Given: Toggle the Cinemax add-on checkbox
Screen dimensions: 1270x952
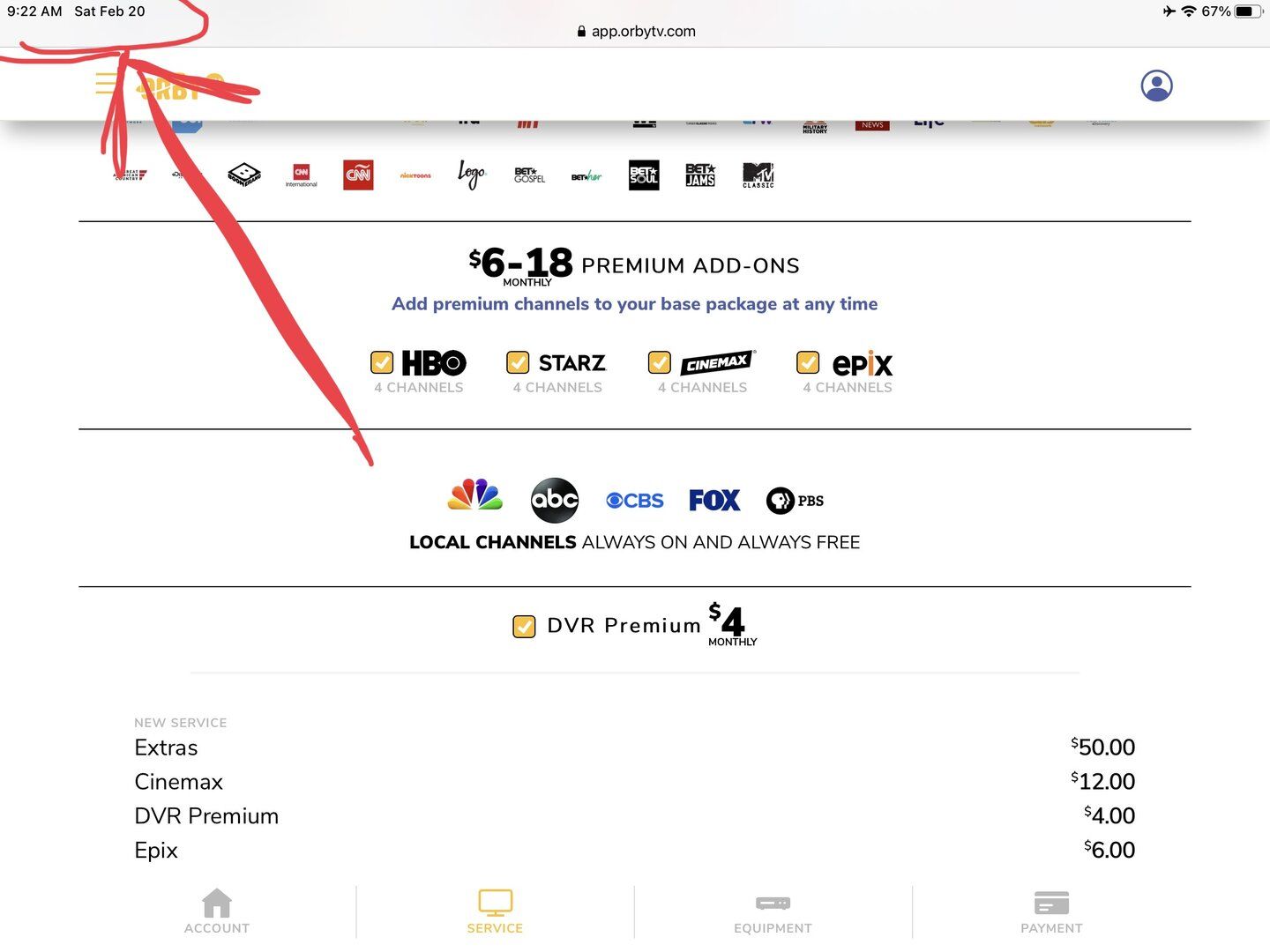Looking at the screenshot, I should coord(660,362).
